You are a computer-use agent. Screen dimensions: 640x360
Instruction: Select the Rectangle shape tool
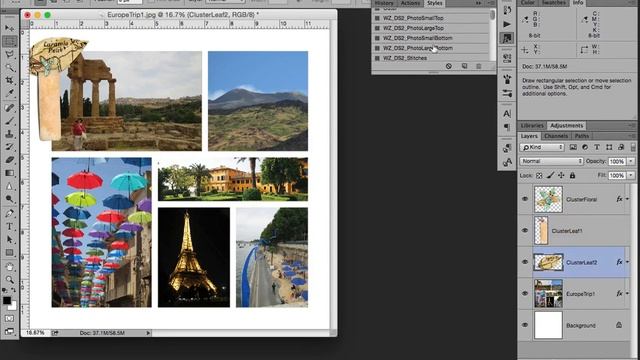click(9, 253)
